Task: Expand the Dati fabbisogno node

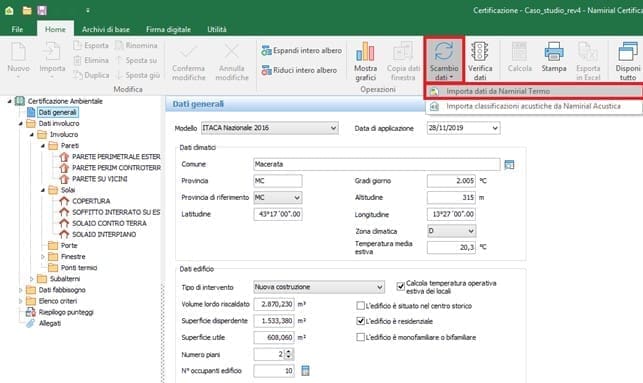Action: click(21, 290)
